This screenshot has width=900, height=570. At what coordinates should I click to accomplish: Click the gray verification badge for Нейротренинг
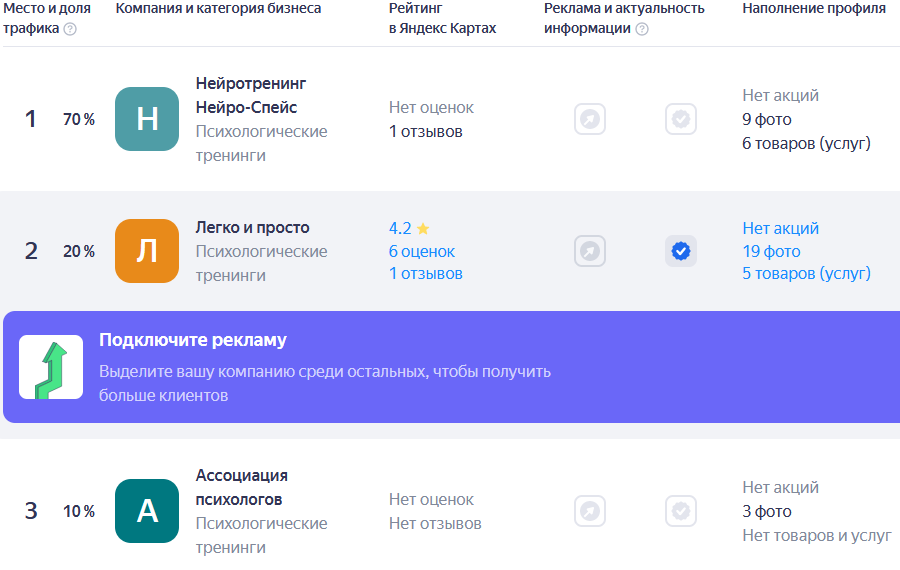point(681,119)
